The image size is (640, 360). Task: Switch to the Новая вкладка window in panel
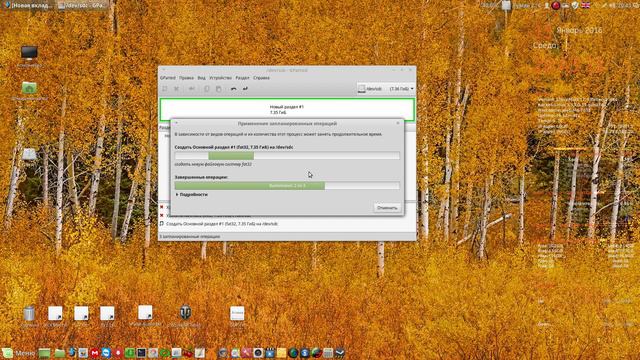point(28,5)
